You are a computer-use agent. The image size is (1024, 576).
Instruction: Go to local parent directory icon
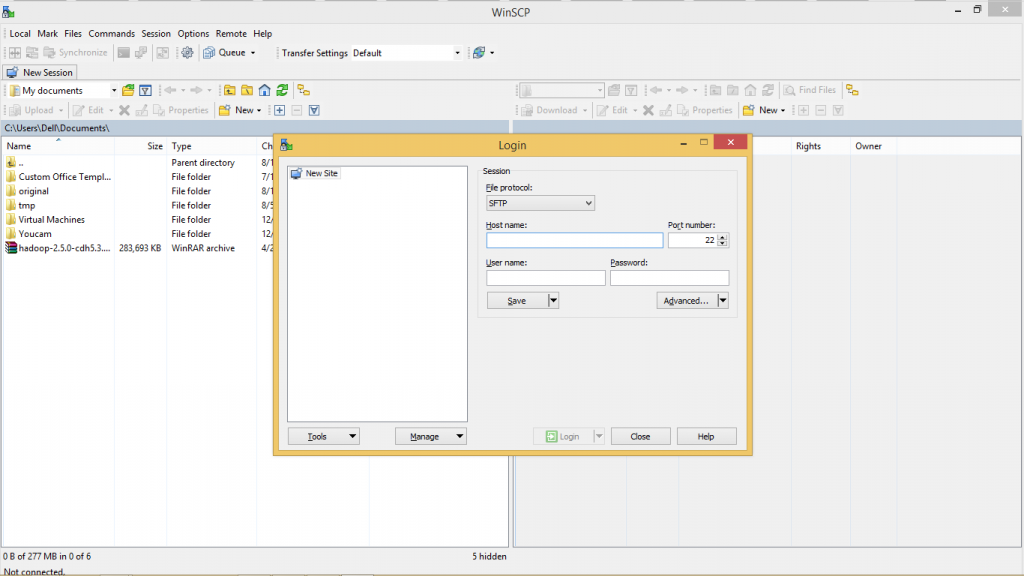[x=230, y=90]
